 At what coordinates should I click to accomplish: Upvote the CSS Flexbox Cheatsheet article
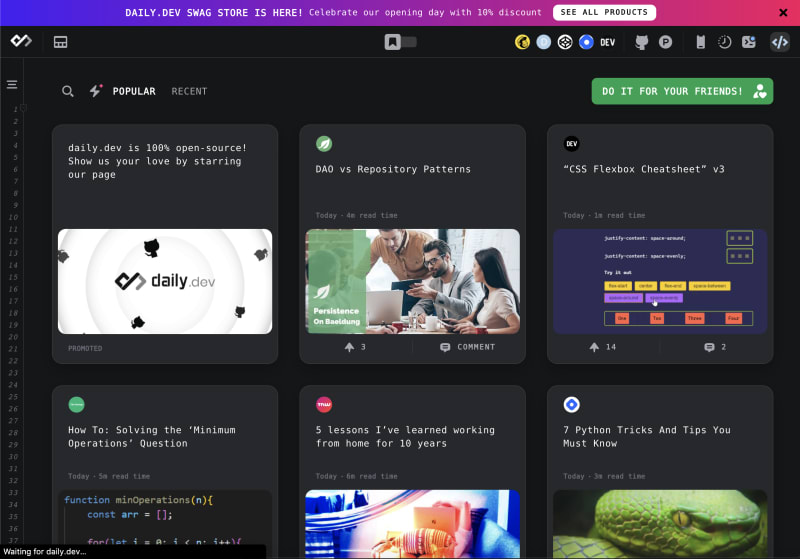603,347
